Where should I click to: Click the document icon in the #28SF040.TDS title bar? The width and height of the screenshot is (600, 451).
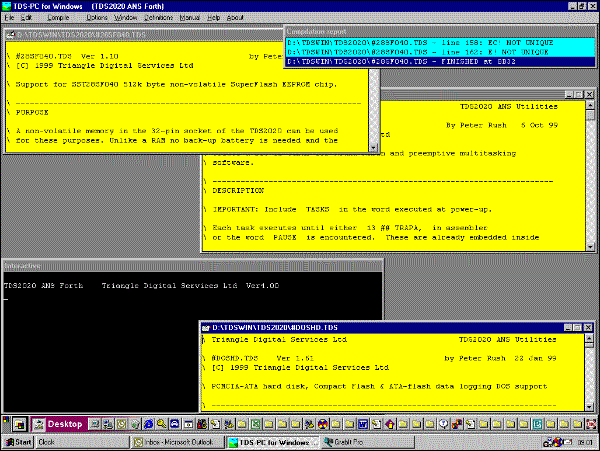point(11,35)
